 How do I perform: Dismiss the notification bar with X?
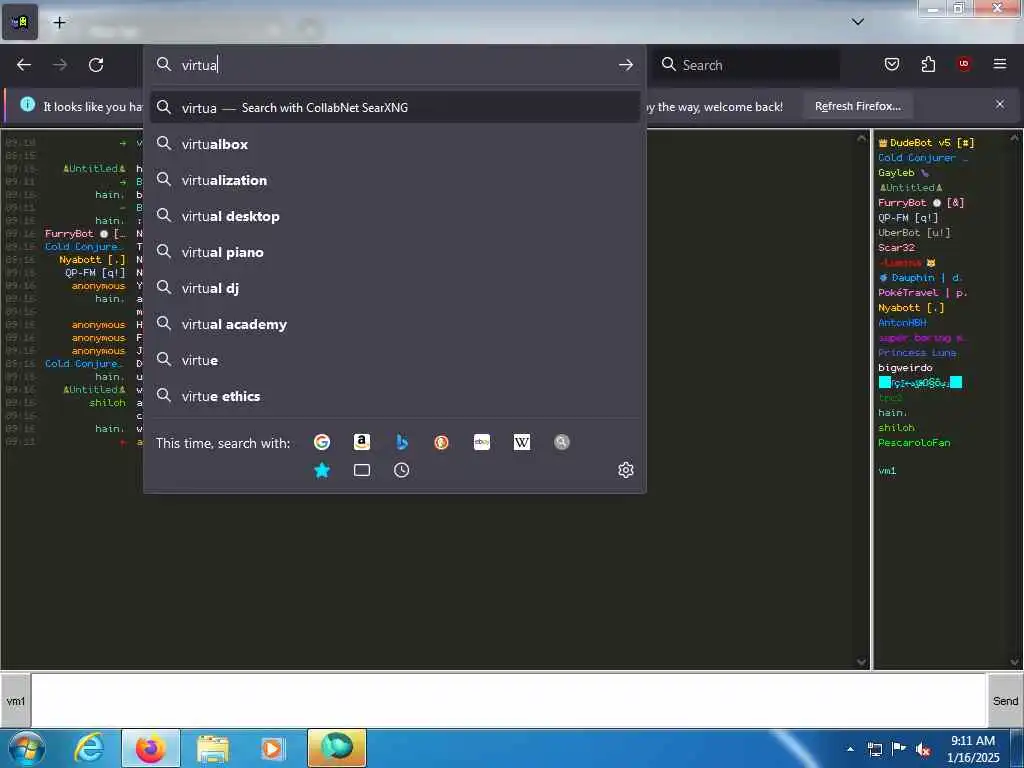coord(999,104)
